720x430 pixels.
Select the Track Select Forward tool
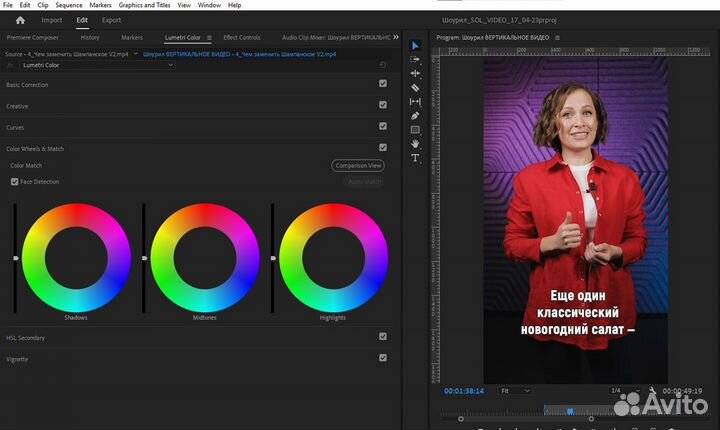tap(415, 59)
